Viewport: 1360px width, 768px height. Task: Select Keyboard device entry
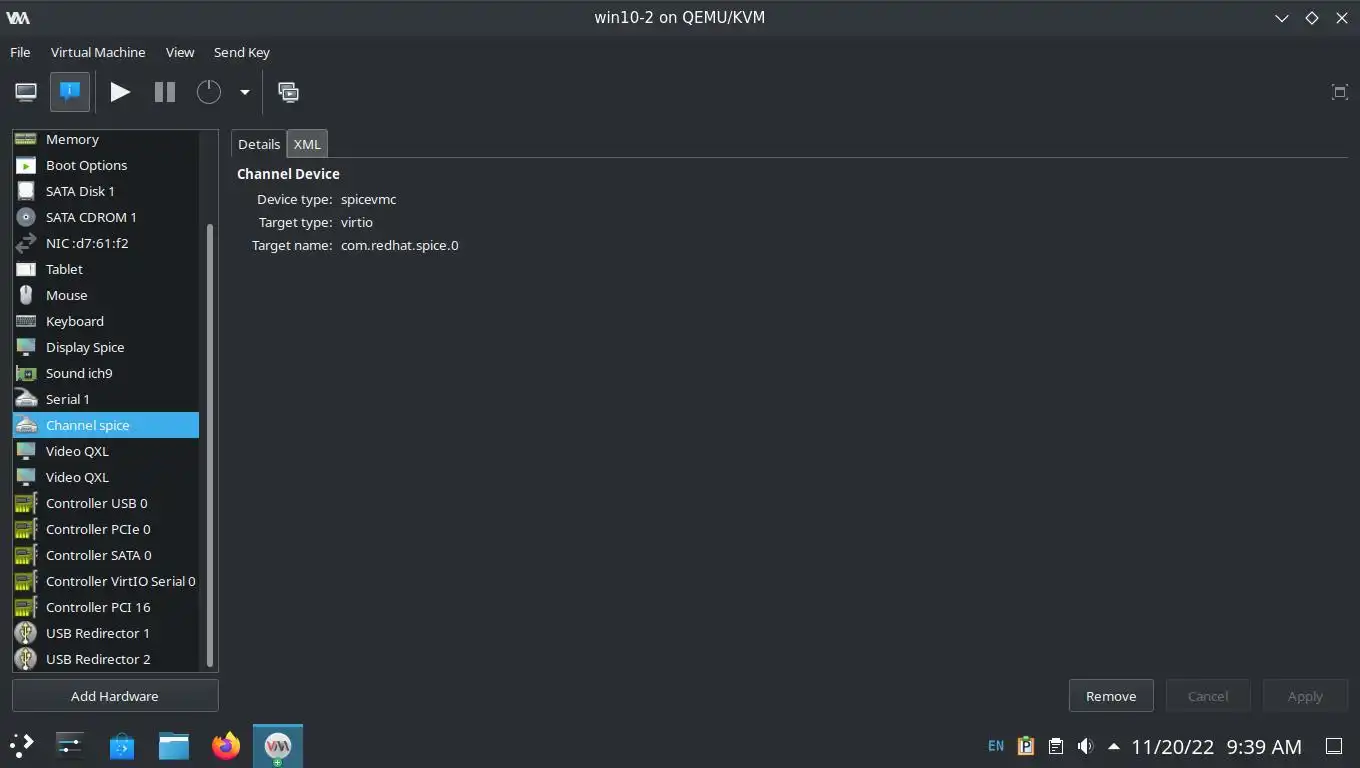point(106,321)
